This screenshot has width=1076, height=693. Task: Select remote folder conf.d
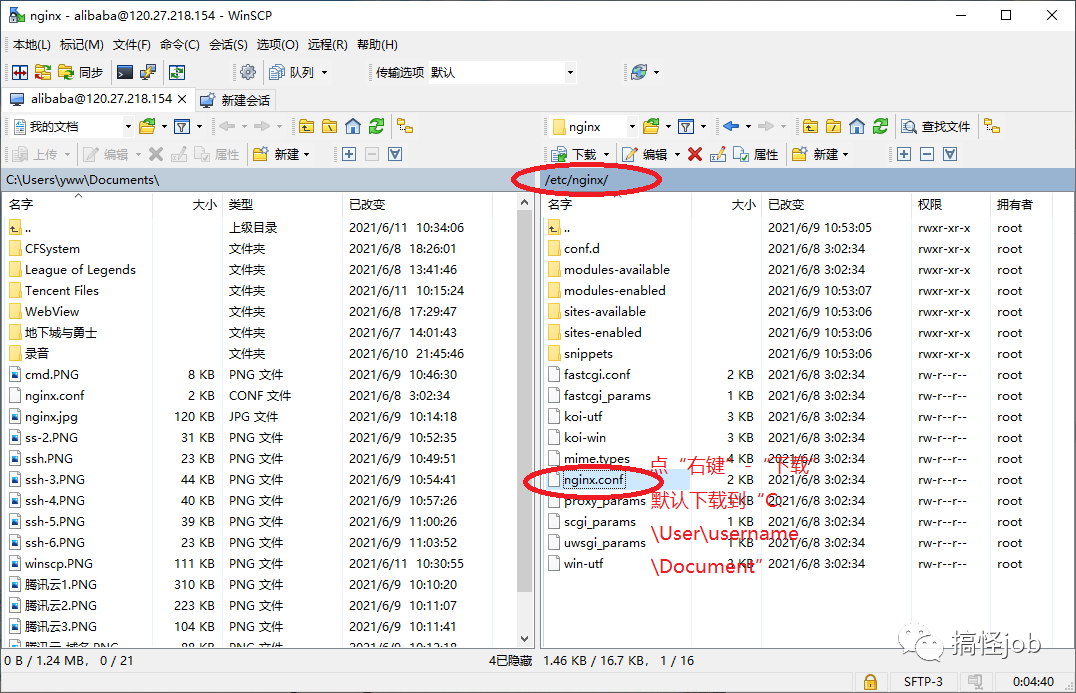(581, 248)
